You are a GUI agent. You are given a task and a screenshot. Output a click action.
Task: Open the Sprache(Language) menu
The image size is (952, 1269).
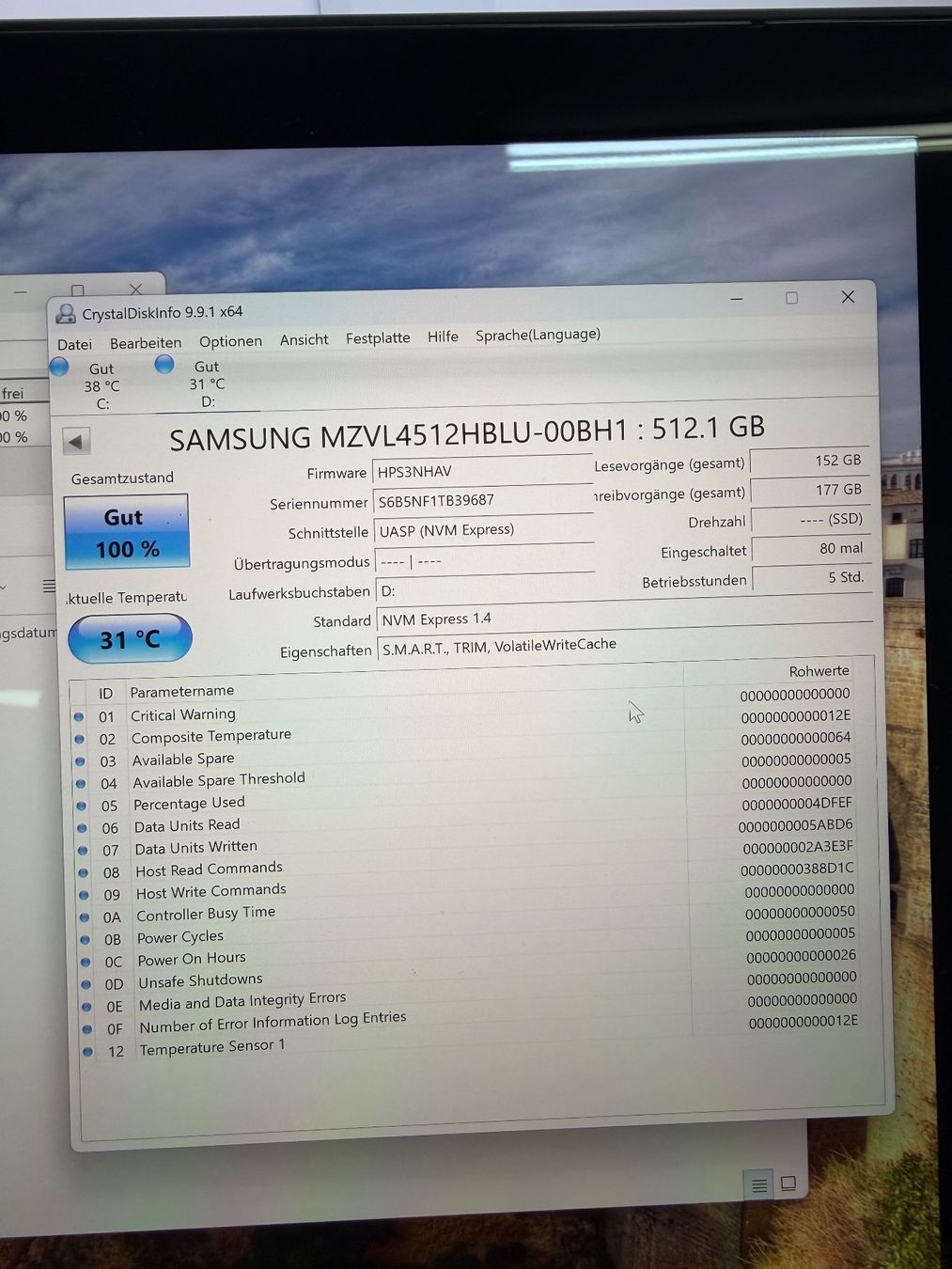538,335
